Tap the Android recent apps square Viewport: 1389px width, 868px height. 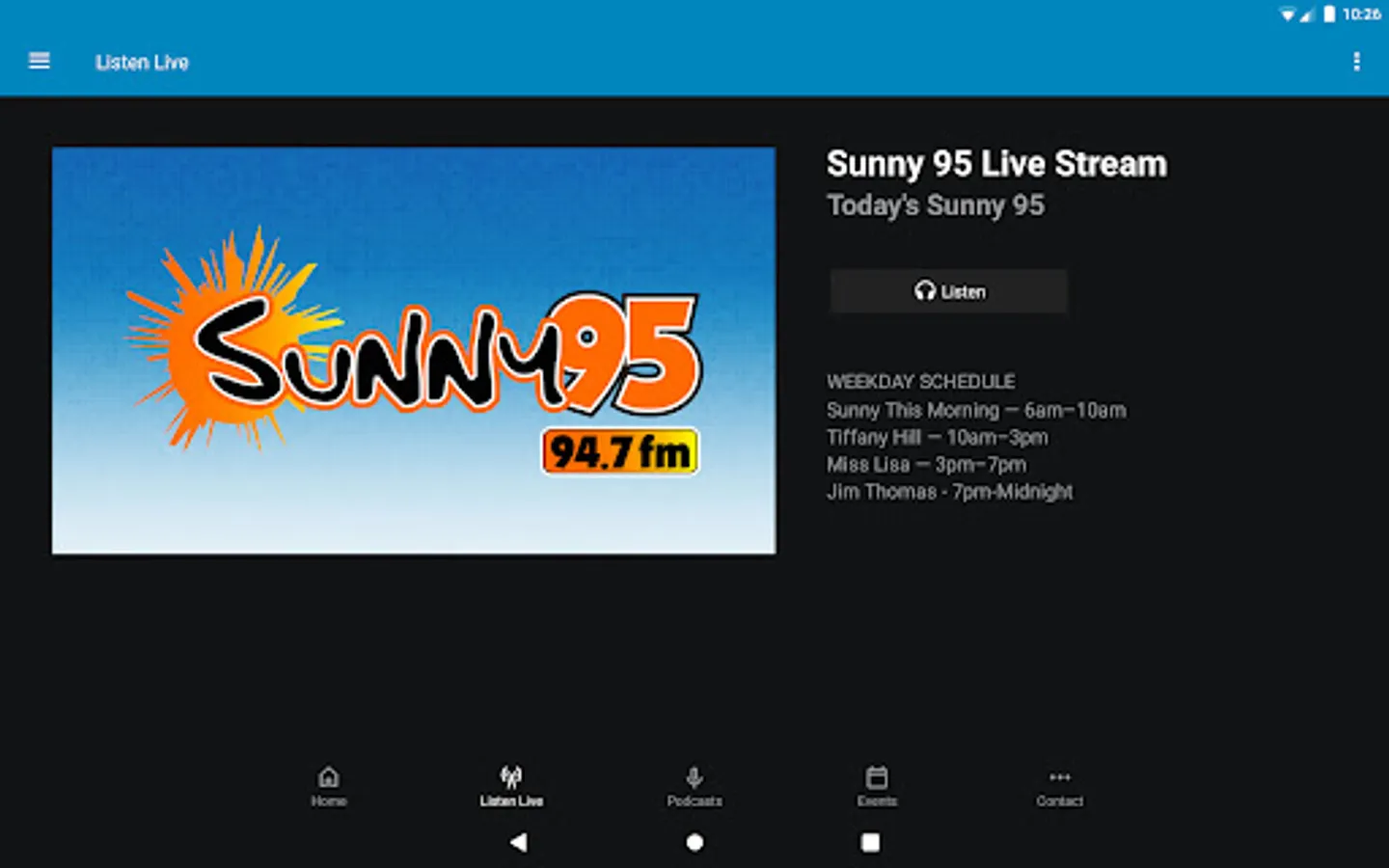[870, 842]
